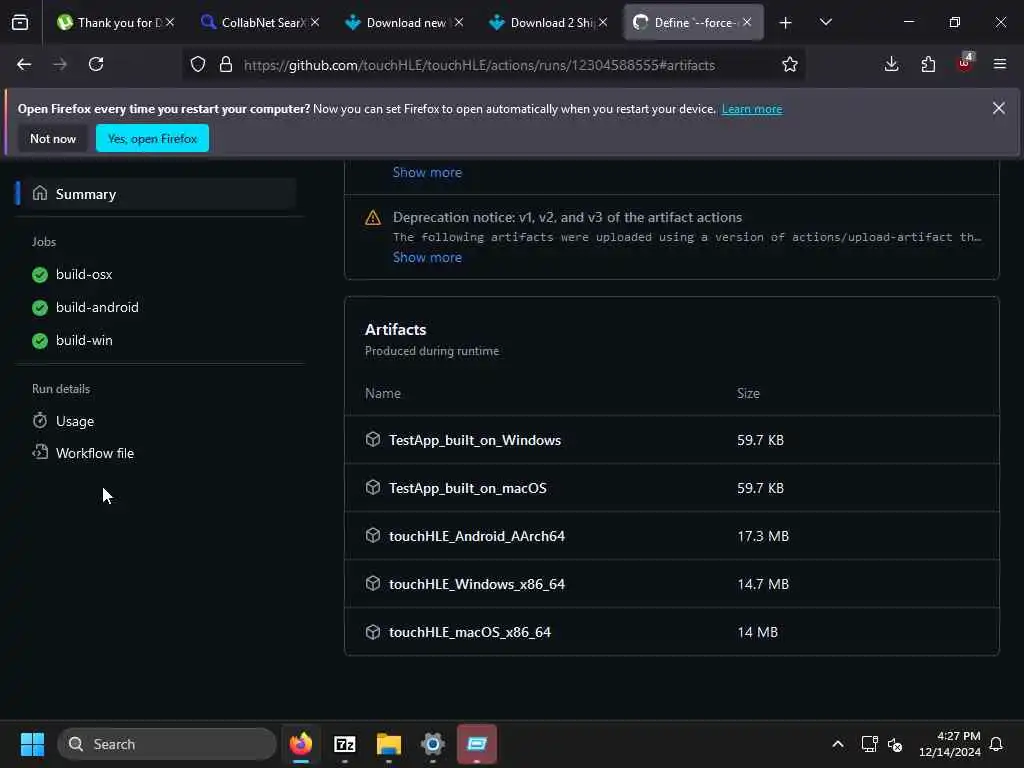
Task: Download touchHLE_Android_AArch64 artifact
Action: tap(477, 536)
